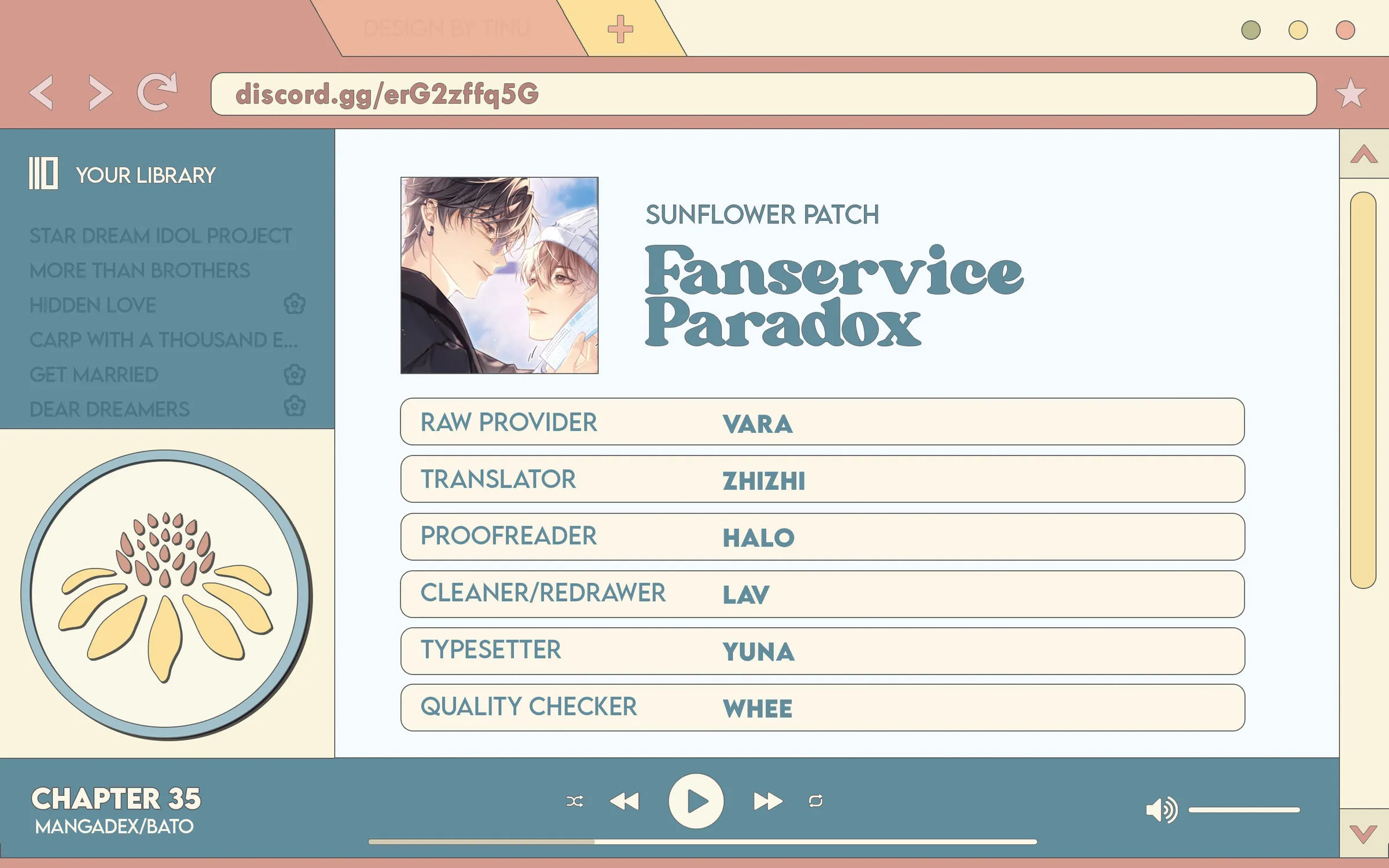Open More Than Brothers in library

[x=139, y=270]
